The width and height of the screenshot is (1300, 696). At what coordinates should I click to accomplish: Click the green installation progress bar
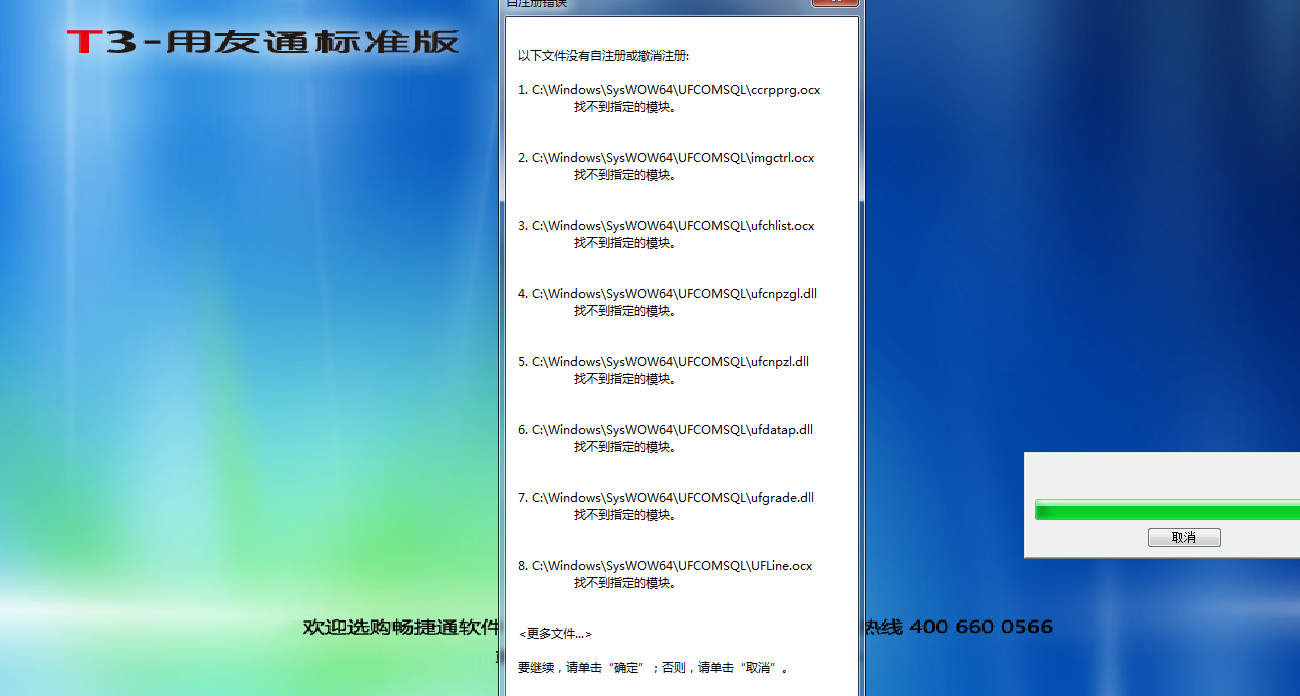pyautogui.click(x=1167, y=510)
